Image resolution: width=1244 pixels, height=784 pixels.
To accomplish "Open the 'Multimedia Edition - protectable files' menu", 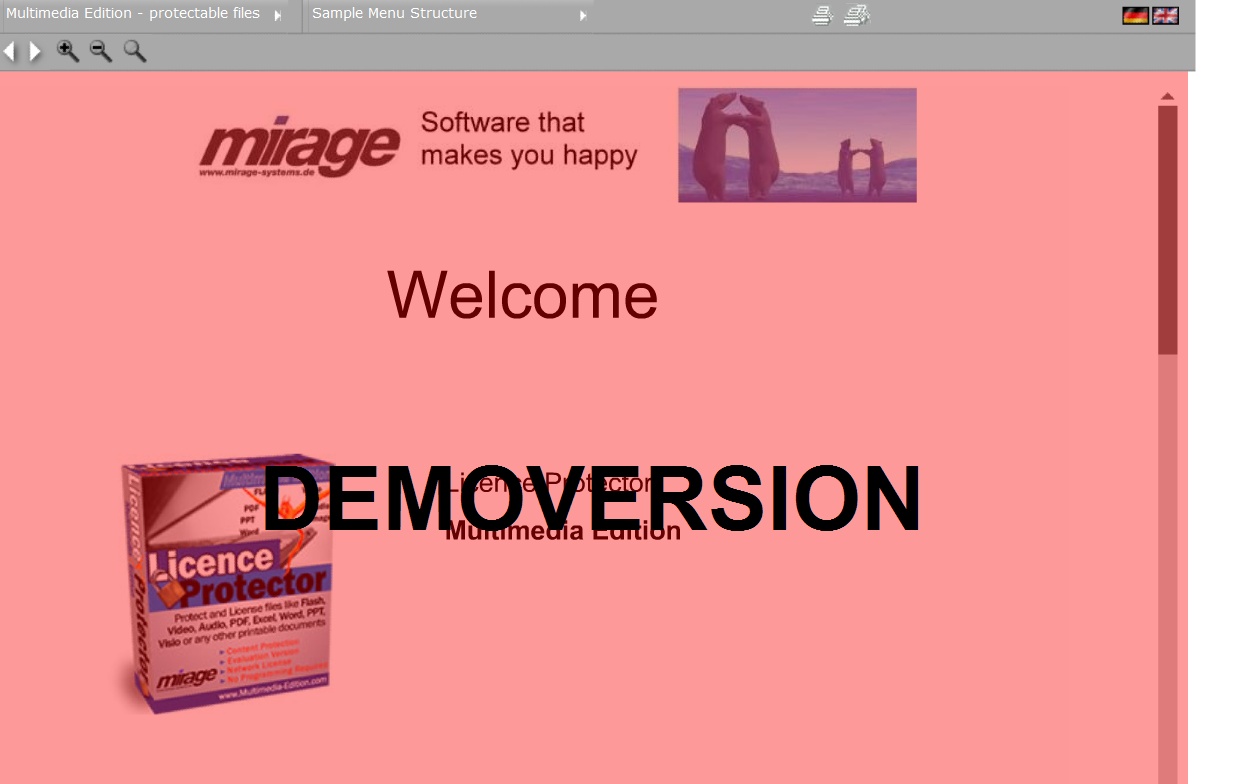I will click(144, 14).
